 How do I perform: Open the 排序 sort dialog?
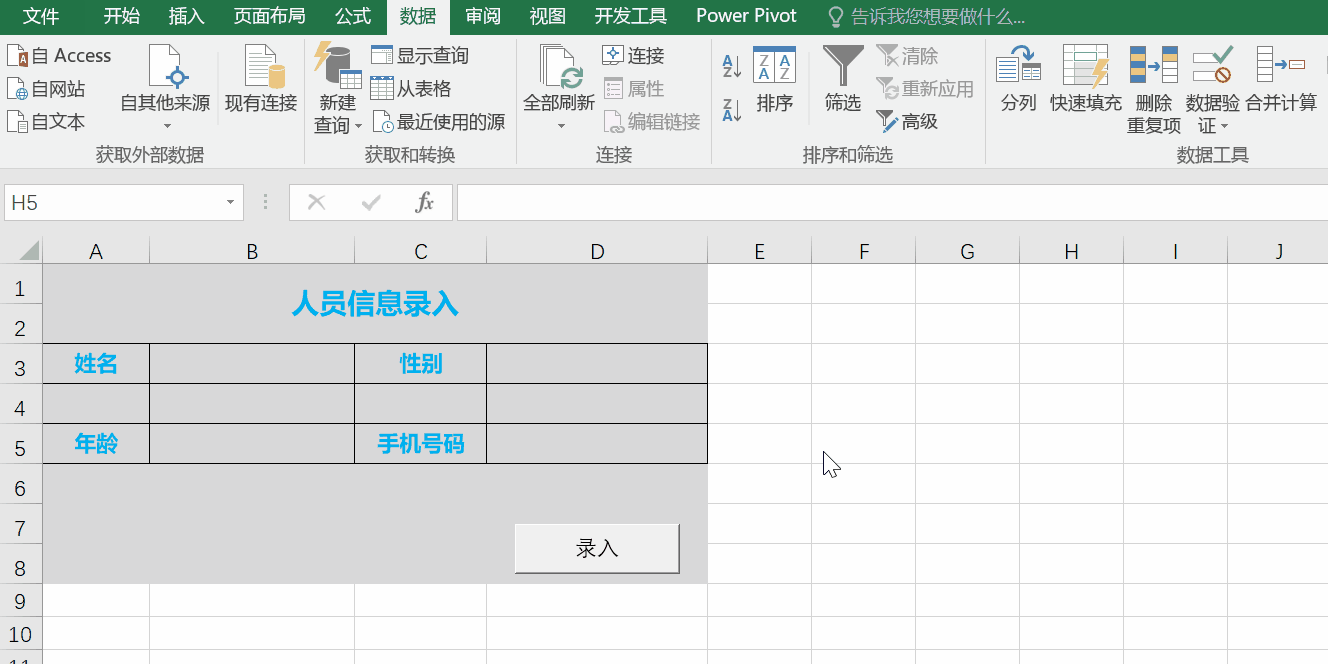pos(775,79)
